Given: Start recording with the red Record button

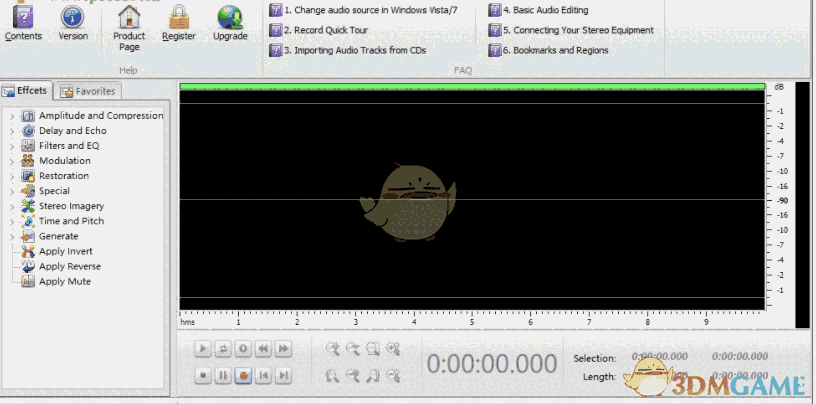Looking at the screenshot, I should coord(243,375).
